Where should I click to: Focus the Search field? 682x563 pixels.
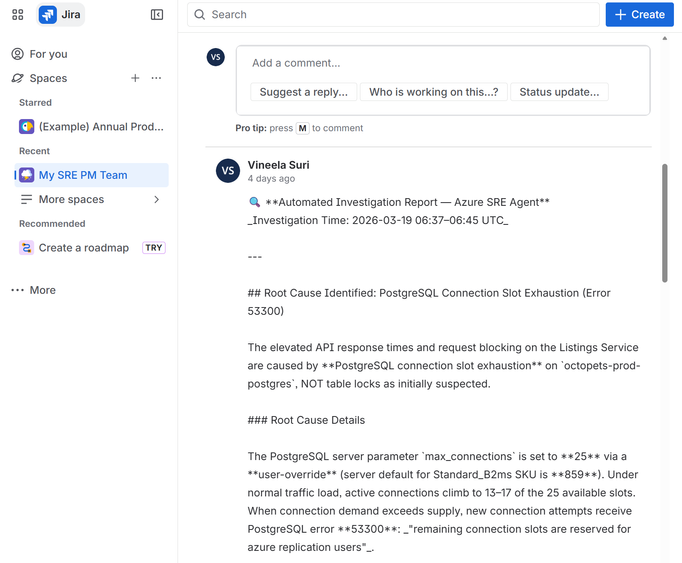coord(393,15)
